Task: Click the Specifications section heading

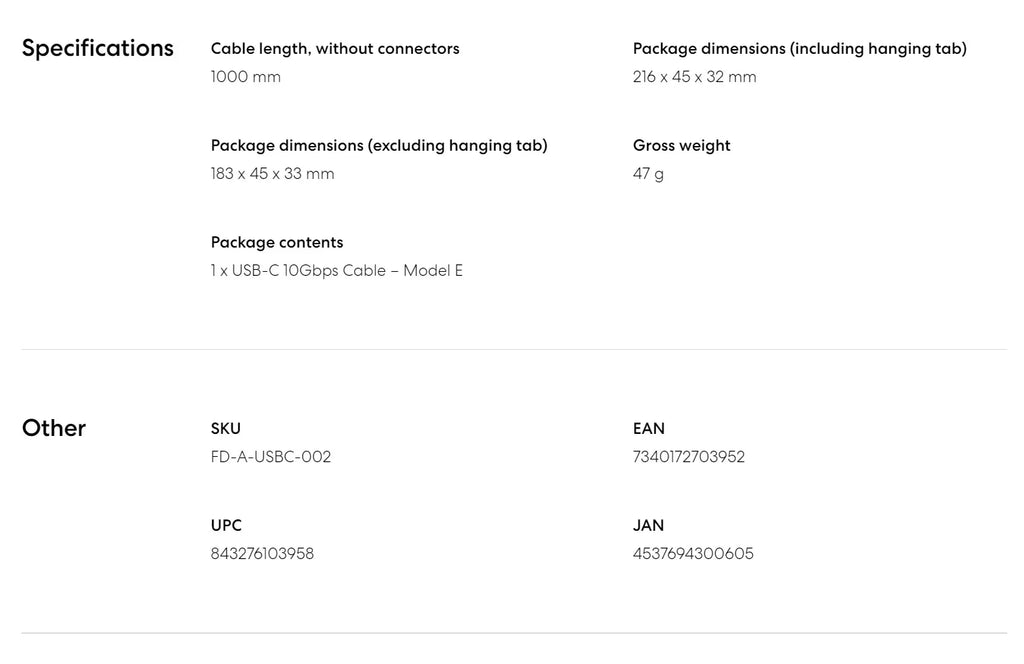Action: 97,48
